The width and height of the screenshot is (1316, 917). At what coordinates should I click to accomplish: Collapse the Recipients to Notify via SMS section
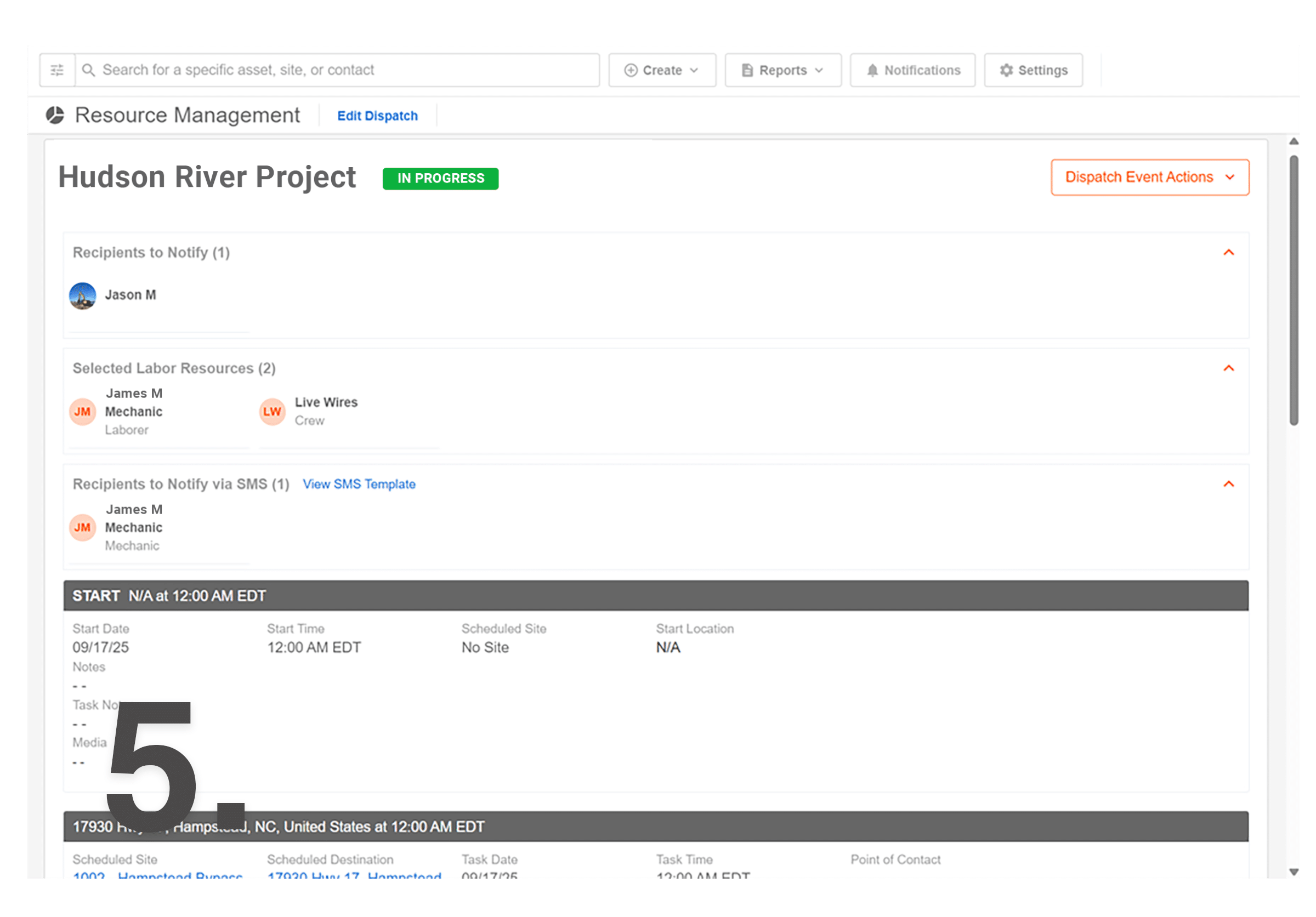tap(1229, 484)
